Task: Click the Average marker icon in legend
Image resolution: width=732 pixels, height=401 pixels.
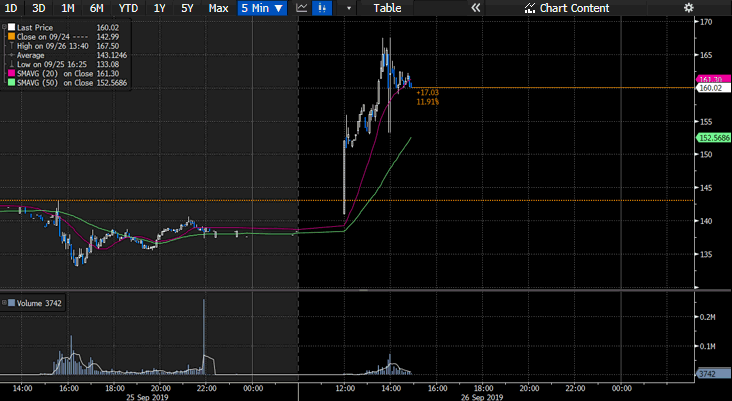Action: click(11, 55)
